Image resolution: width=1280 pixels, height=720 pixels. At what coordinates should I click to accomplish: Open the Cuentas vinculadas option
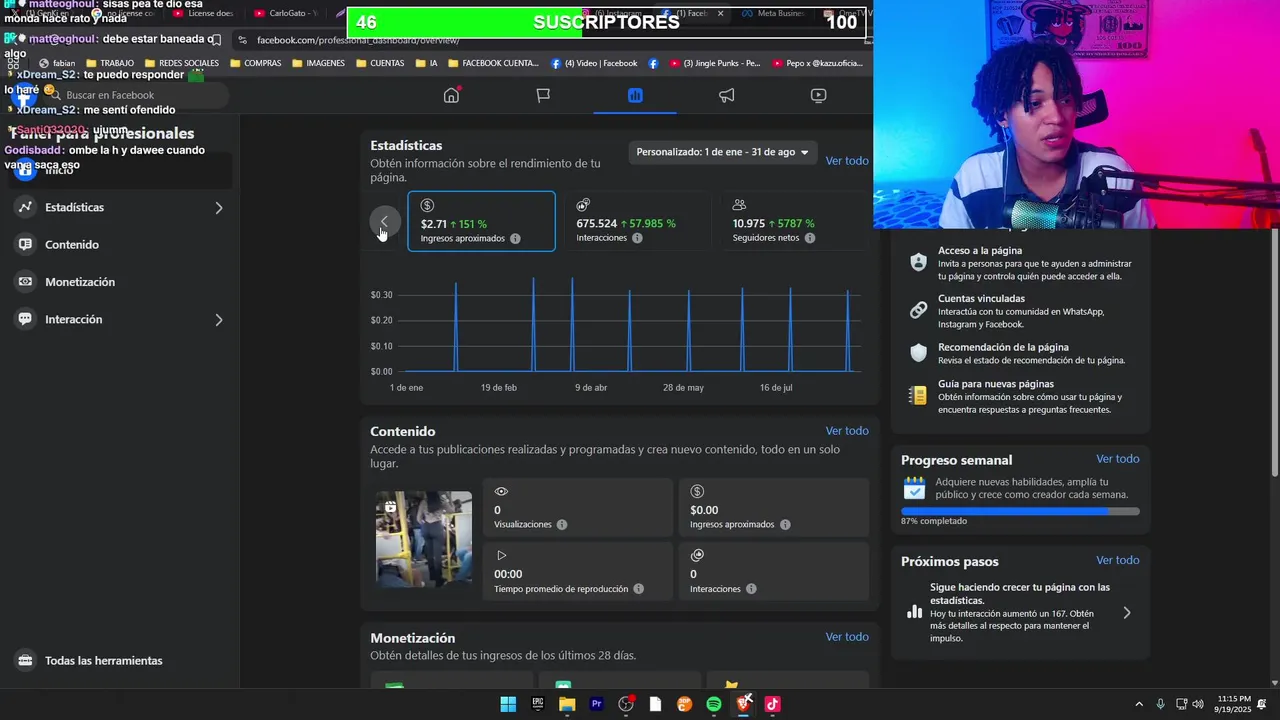pos(1020,311)
